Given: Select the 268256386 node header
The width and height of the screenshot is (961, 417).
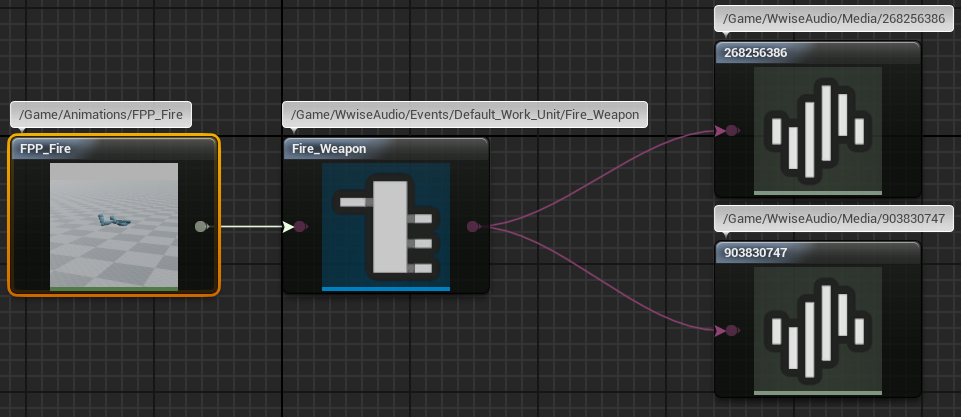Looking at the screenshot, I should [818, 53].
